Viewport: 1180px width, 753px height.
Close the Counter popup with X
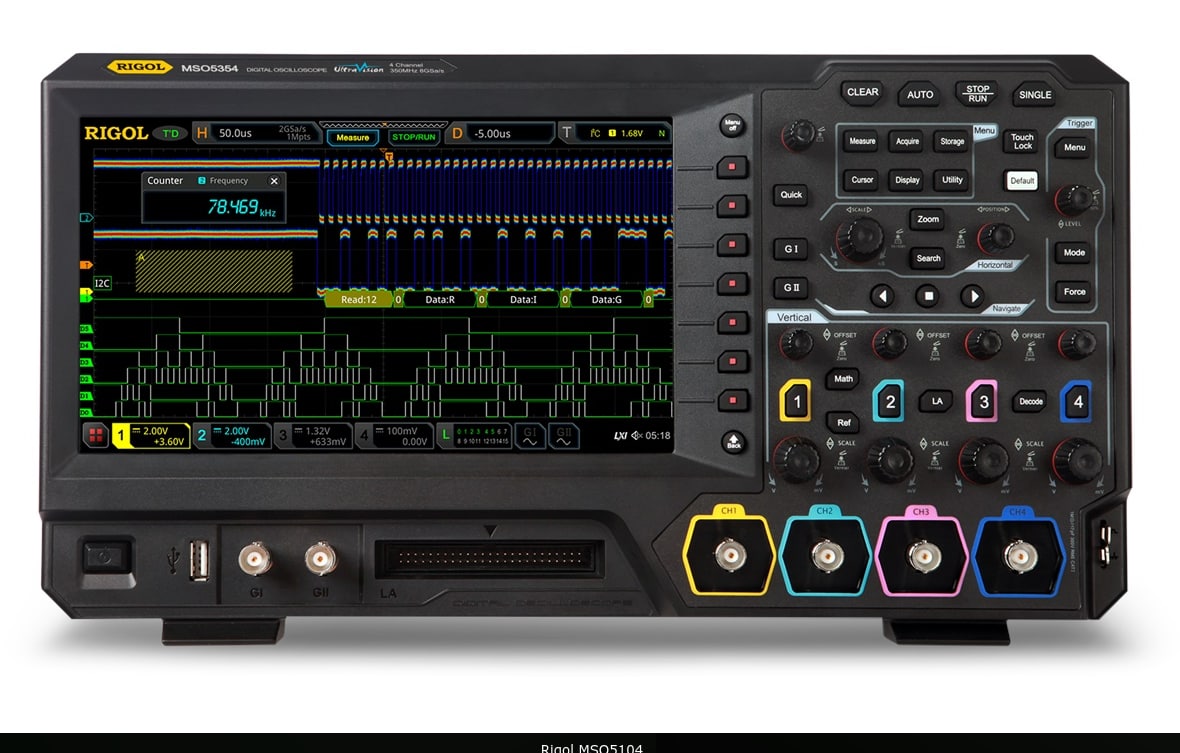point(274,181)
